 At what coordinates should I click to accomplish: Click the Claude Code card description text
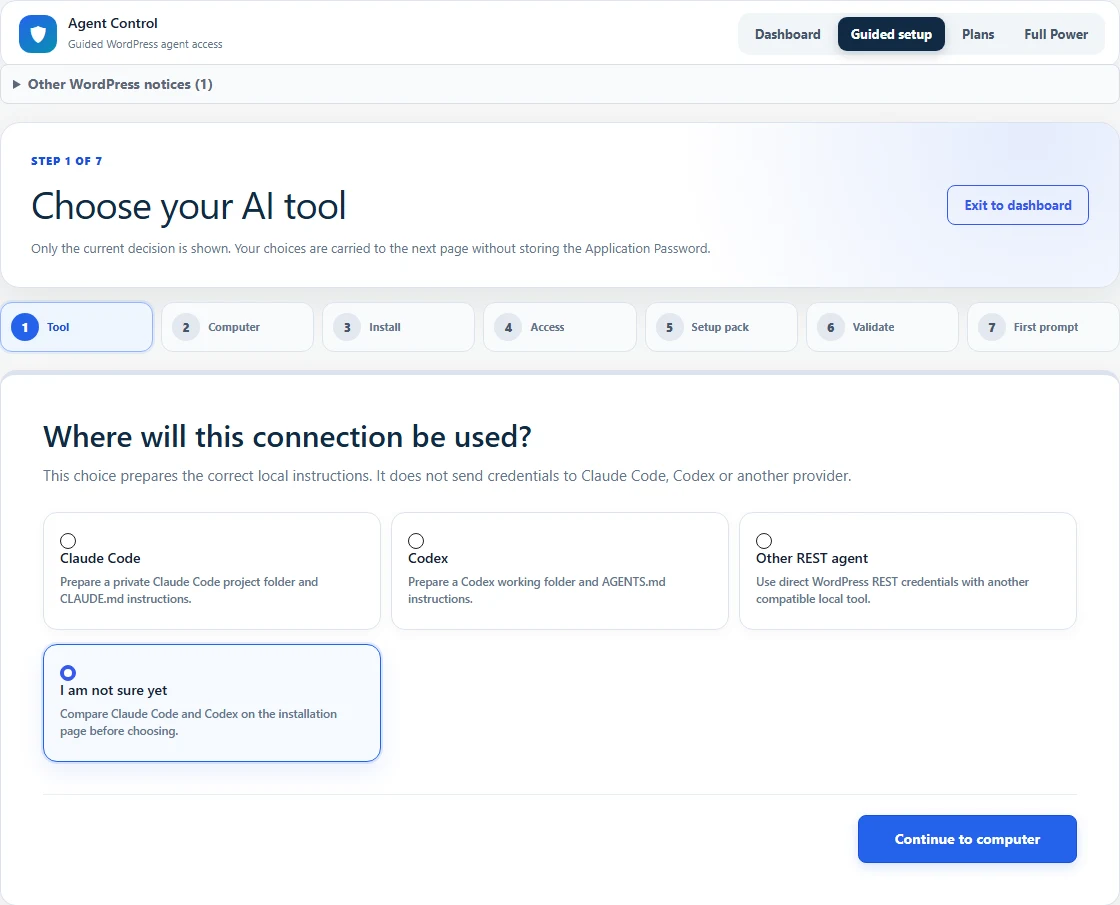pyautogui.click(x=189, y=590)
